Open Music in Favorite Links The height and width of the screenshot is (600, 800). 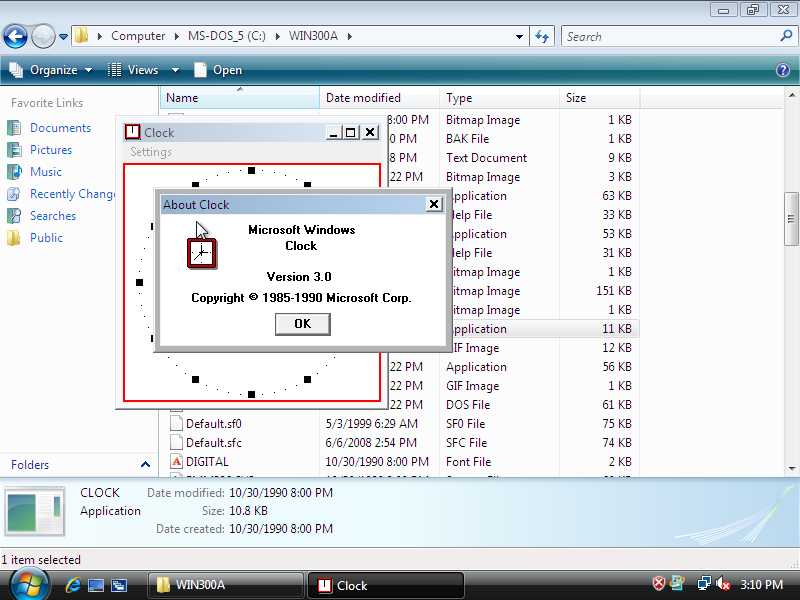(46, 172)
